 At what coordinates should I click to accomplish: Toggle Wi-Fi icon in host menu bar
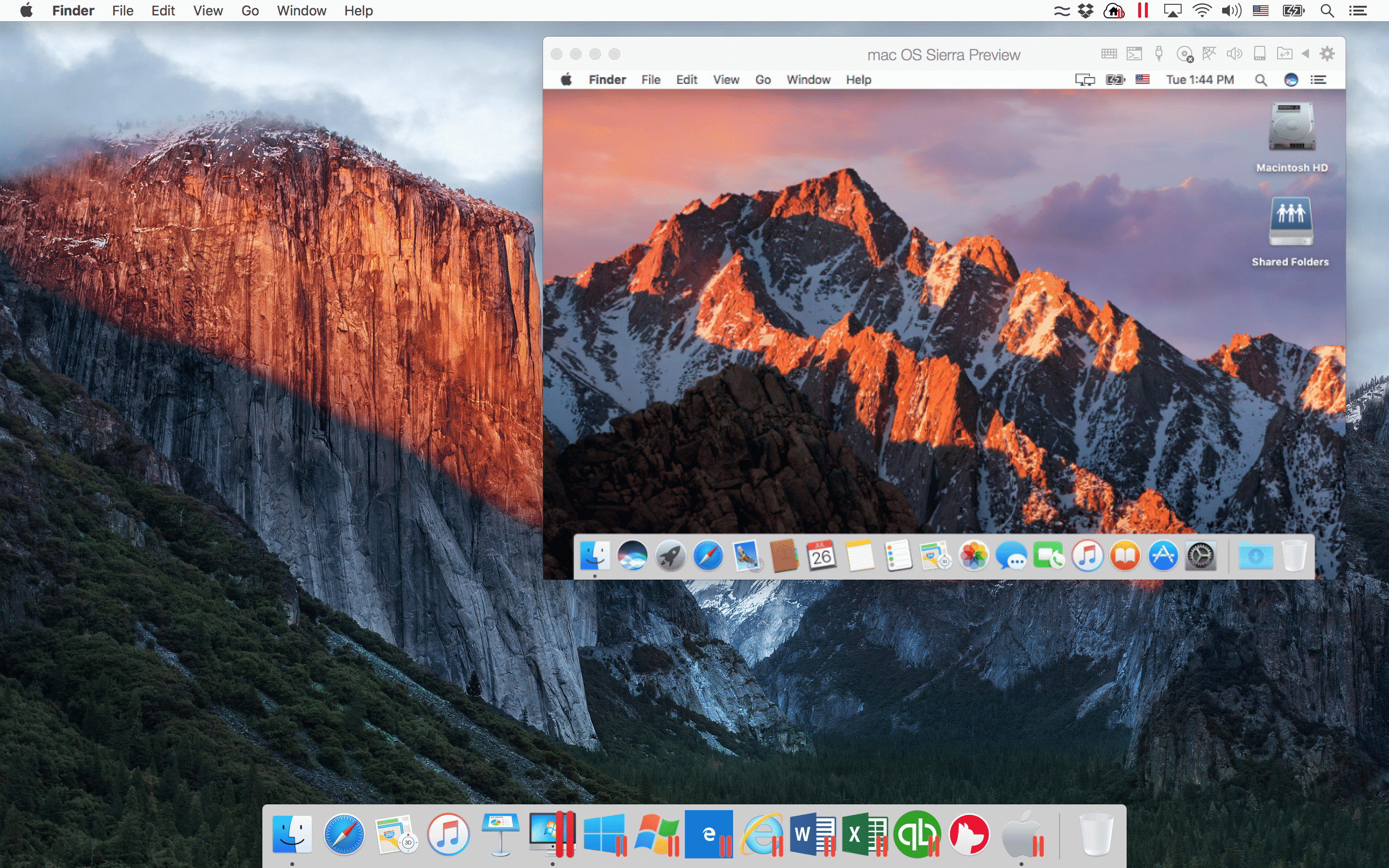coord(1201,10)
